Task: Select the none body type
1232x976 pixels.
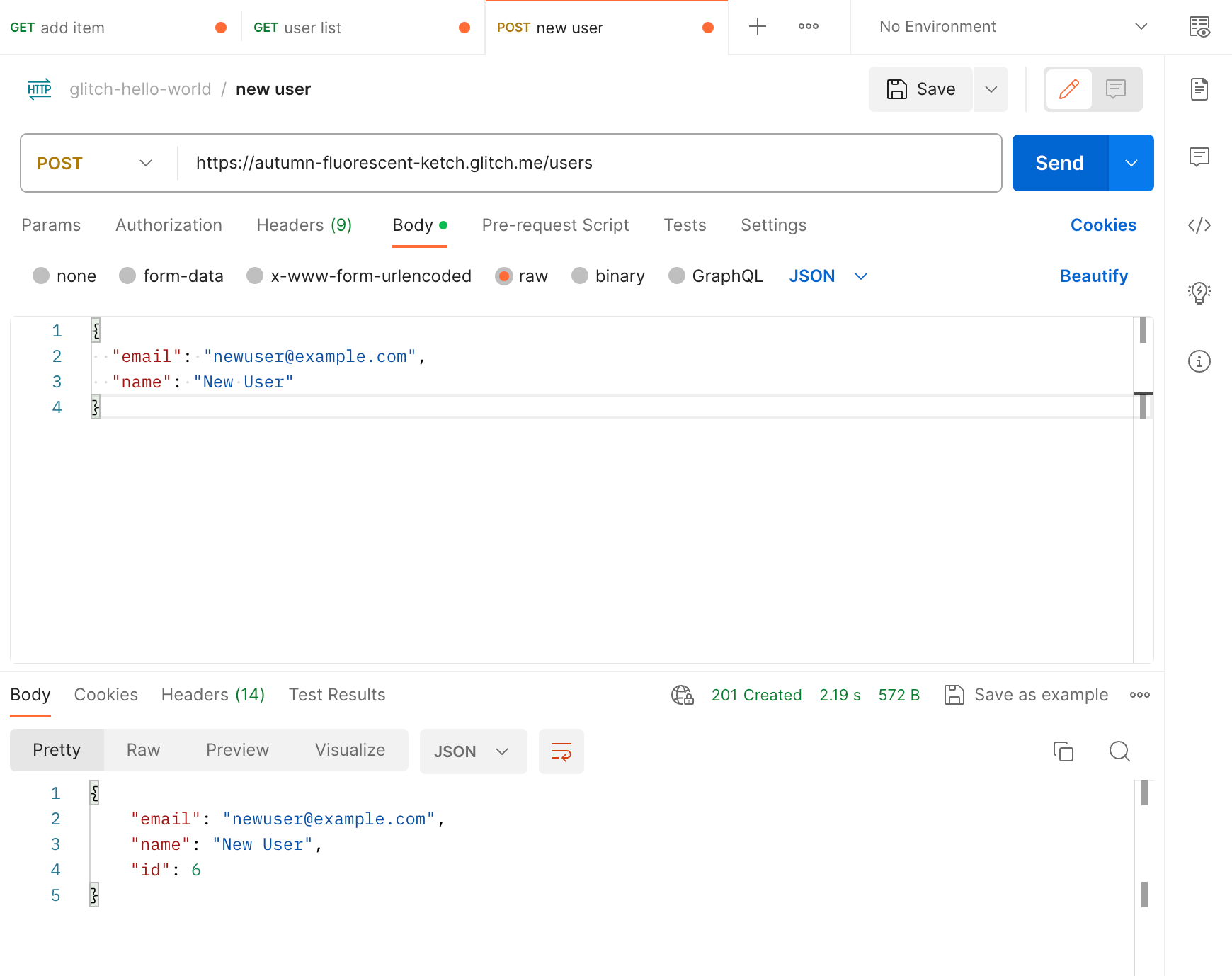Action: pyautogui.click(x=64, y=276)
